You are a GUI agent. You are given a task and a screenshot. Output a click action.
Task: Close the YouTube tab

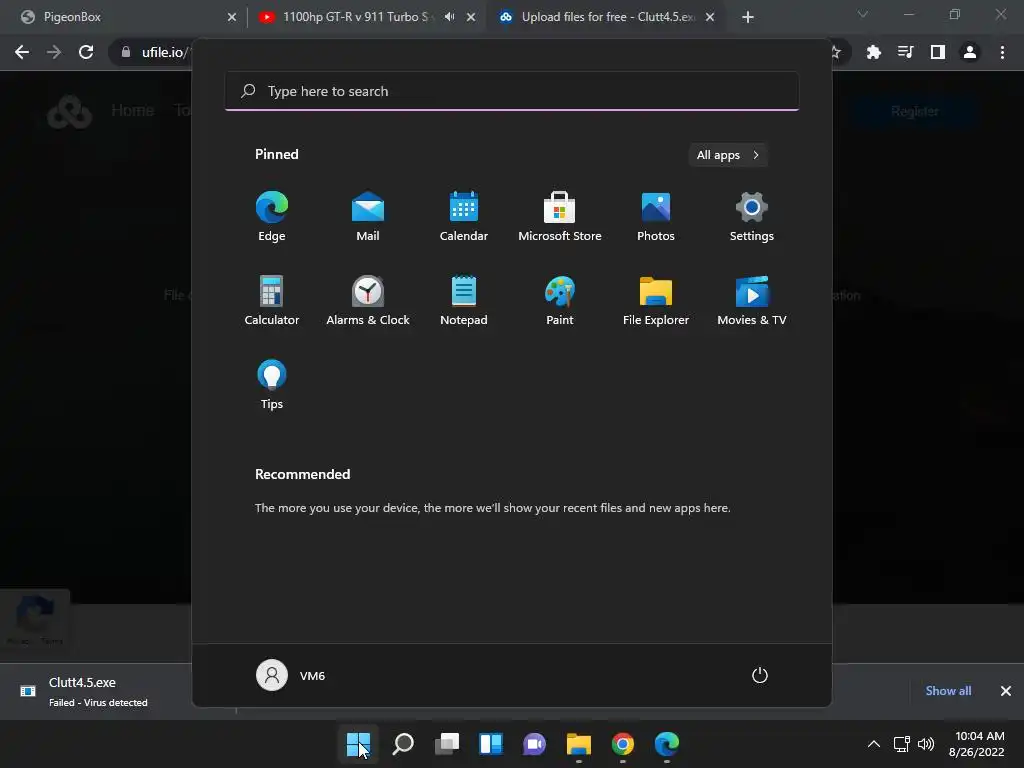pos(471,17)
